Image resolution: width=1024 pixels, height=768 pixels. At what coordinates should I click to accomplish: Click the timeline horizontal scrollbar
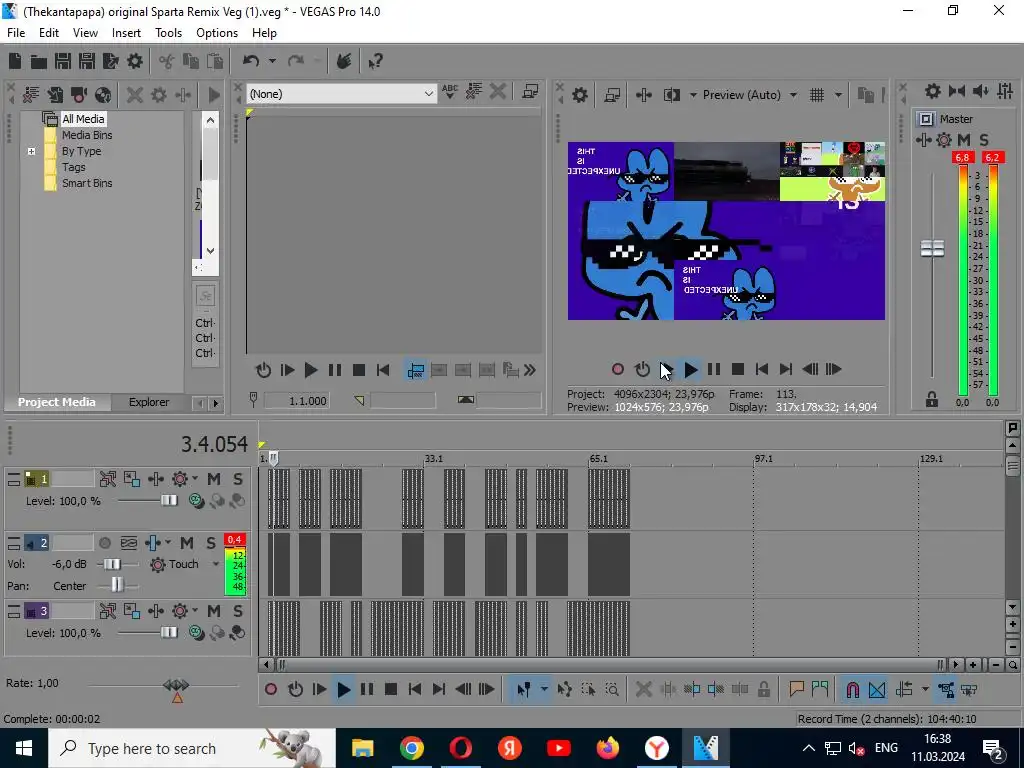pyautogui.click(x=609, y=665)
